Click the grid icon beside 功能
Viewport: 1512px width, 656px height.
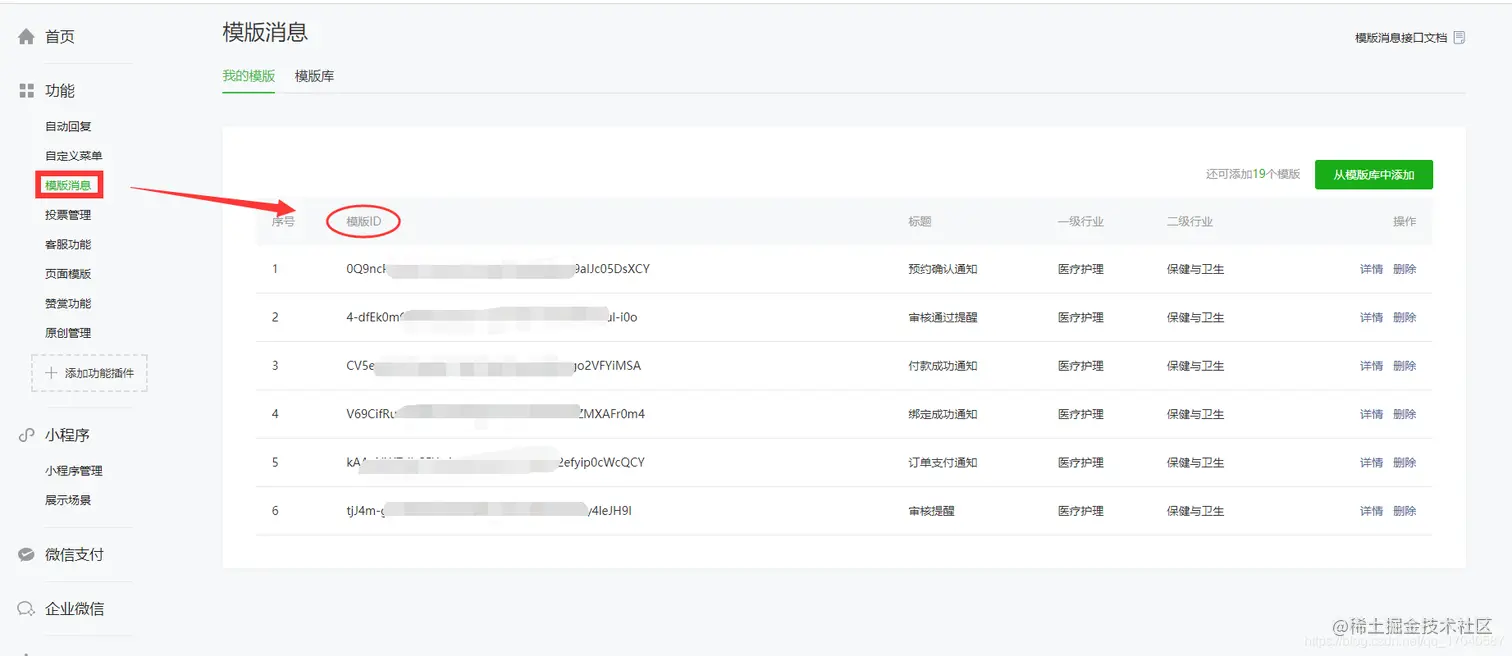27,91
